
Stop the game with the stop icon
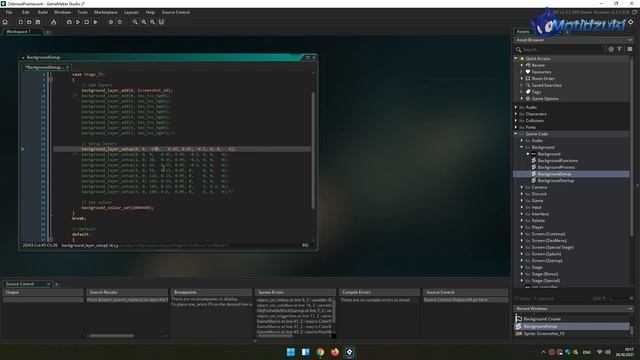[x=87, y=22]
